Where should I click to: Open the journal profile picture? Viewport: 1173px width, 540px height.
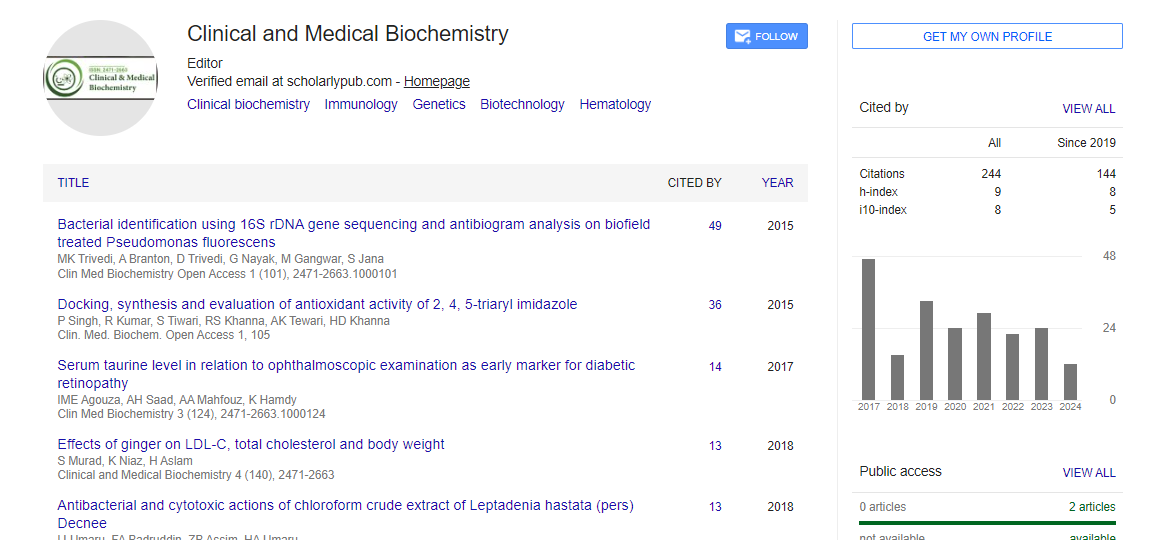tap(100, 78)
